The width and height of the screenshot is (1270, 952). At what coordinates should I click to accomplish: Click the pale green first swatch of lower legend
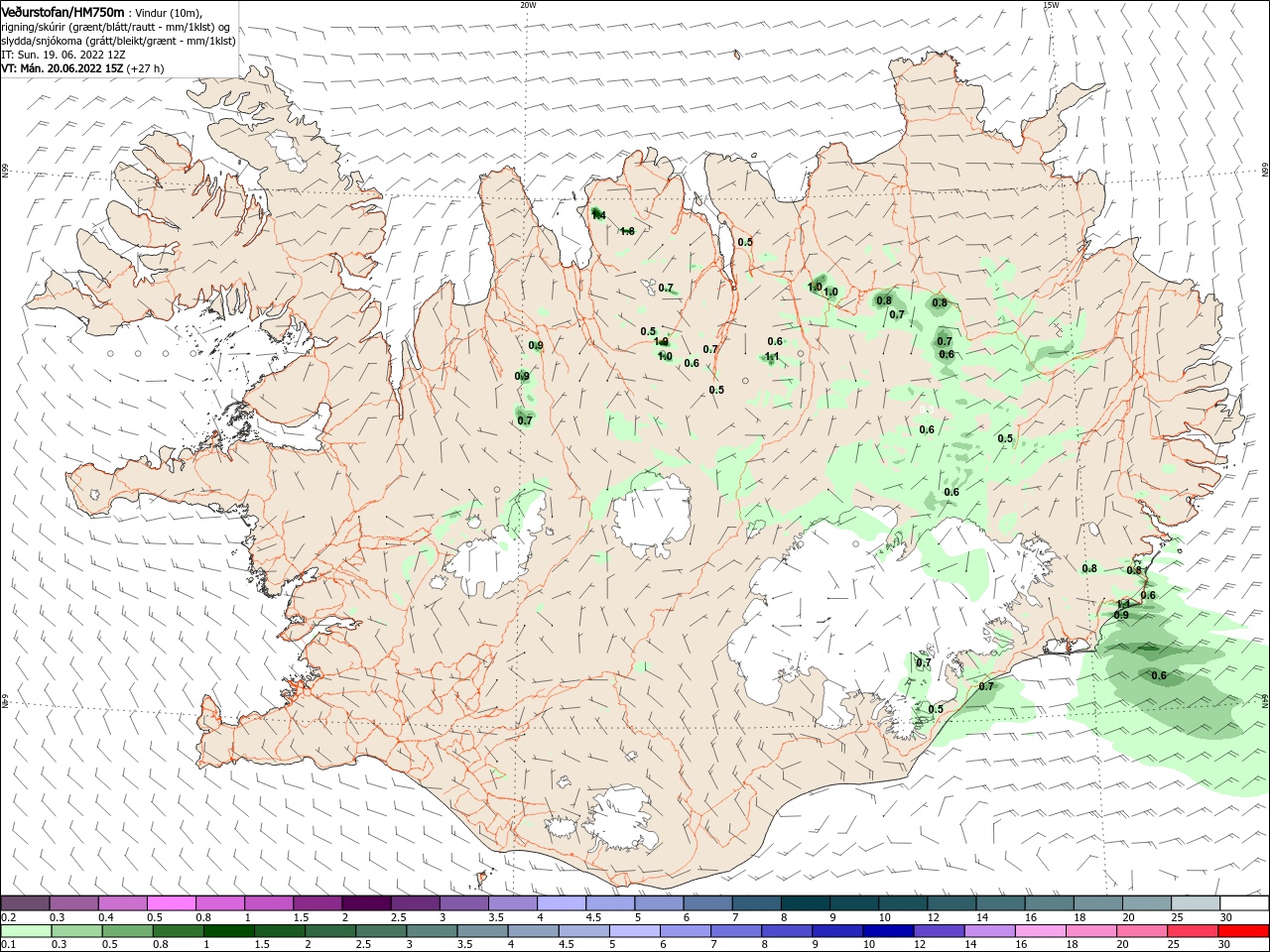click(26, 932)
